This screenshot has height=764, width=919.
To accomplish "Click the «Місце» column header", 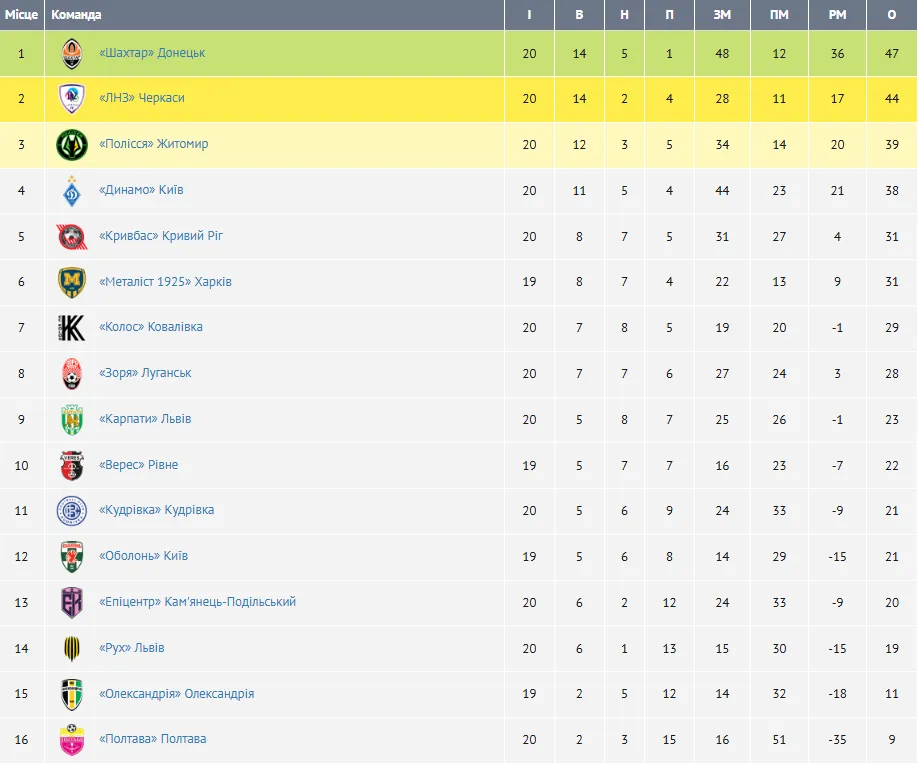I will pyautogui.click(x=21, y=15).
